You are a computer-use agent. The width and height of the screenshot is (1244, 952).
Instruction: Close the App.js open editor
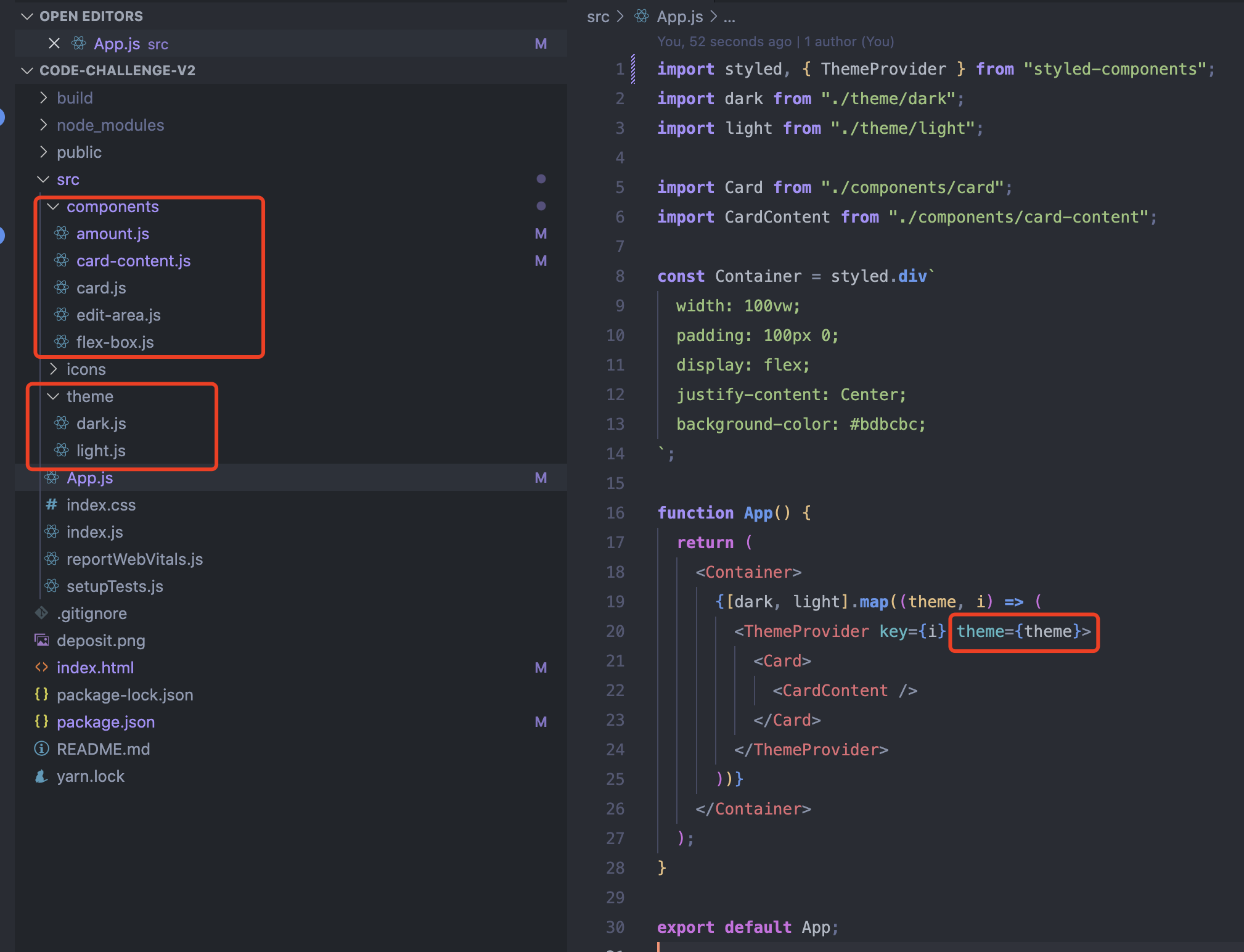(x=54, y=43)
